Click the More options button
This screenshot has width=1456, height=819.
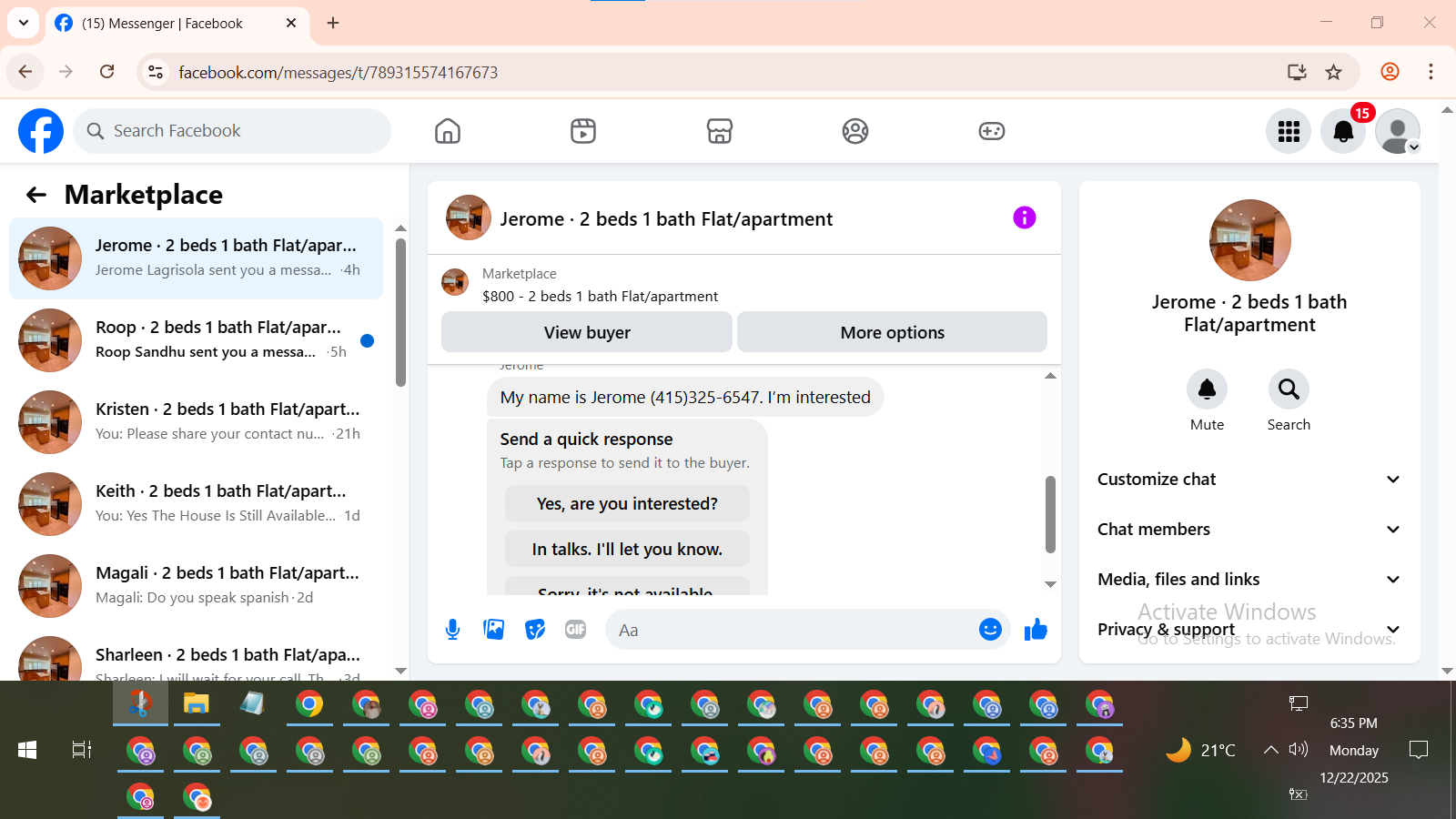coord(892,332)
